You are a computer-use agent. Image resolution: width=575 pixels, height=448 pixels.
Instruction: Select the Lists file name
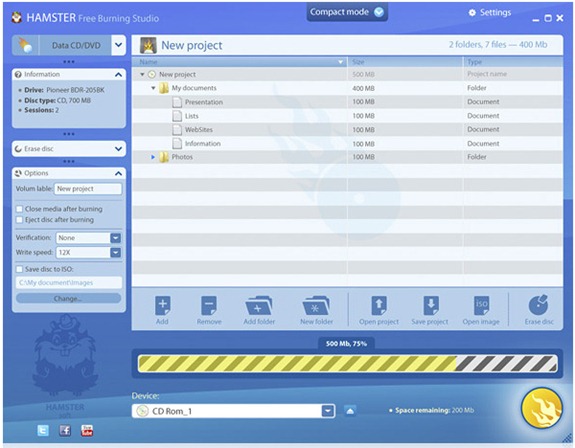191,116
